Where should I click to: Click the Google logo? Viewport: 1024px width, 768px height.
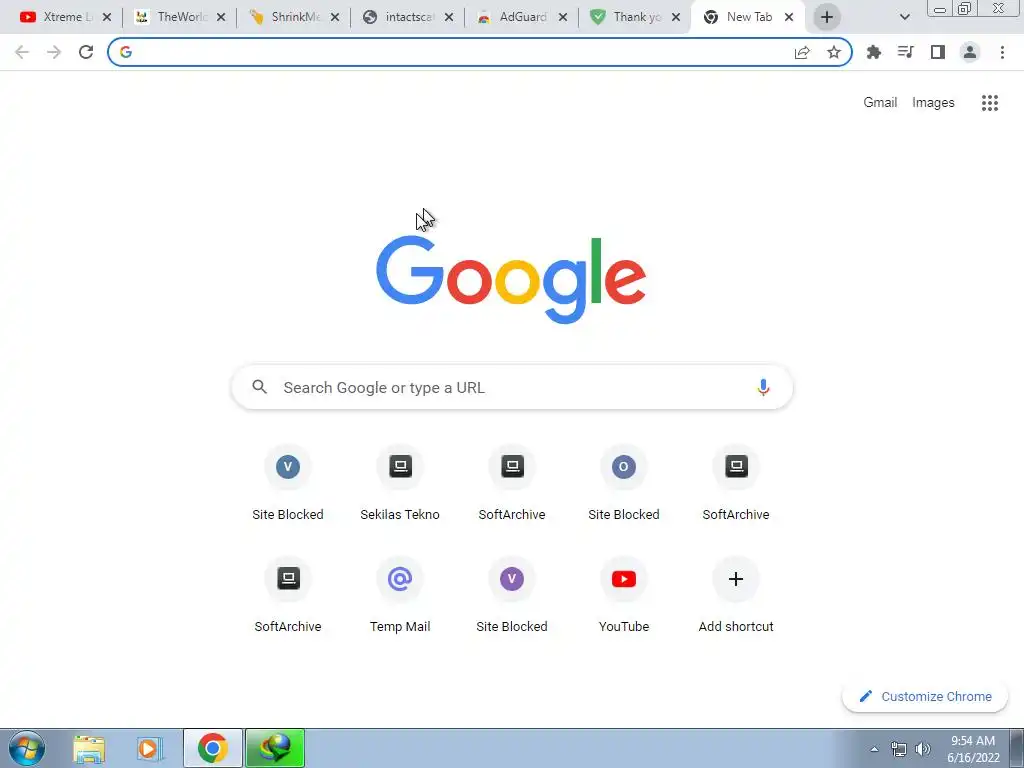[x=511, y=280]
